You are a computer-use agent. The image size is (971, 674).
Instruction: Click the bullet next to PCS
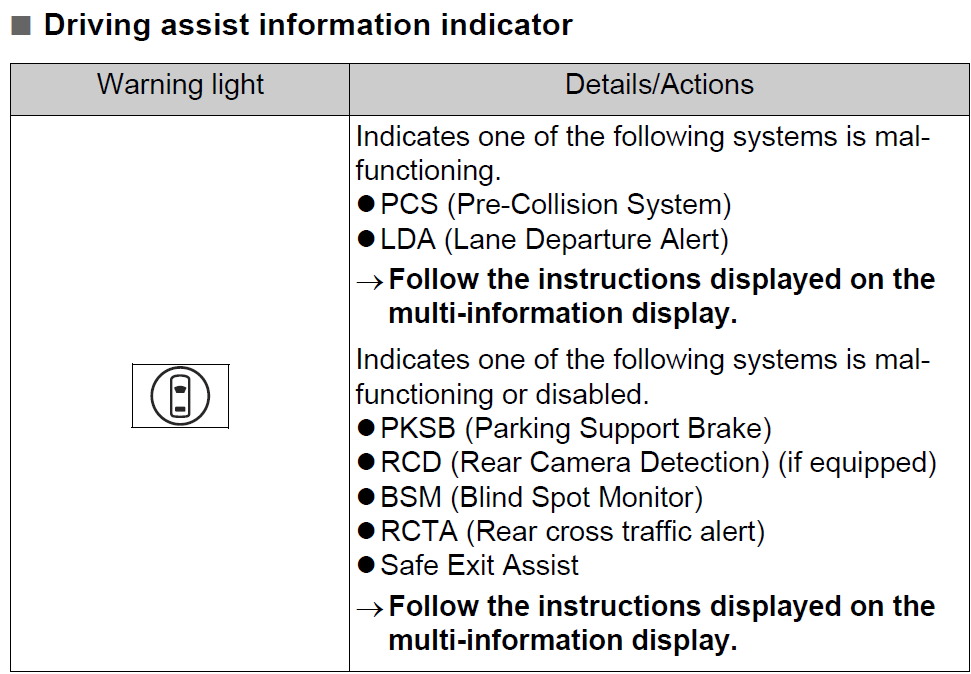tap(366, 204)
